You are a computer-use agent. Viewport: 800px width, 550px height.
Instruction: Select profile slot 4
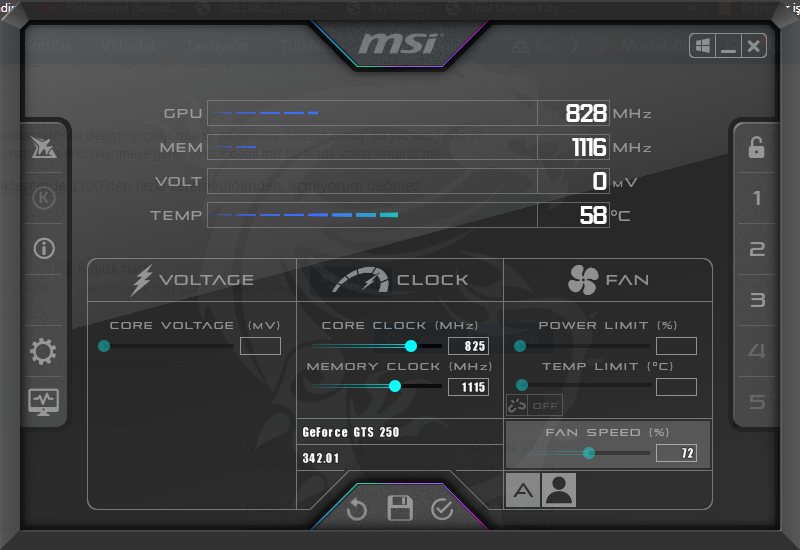(757, 351)
